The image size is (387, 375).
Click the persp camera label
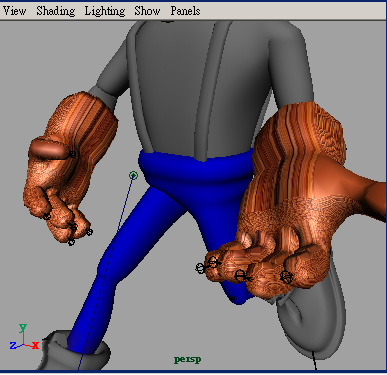187,360
